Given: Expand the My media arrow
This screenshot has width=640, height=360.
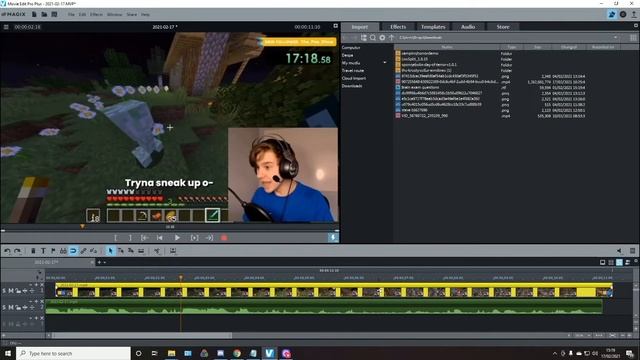Looking at the screenshot, I should [x=384, y=63].
